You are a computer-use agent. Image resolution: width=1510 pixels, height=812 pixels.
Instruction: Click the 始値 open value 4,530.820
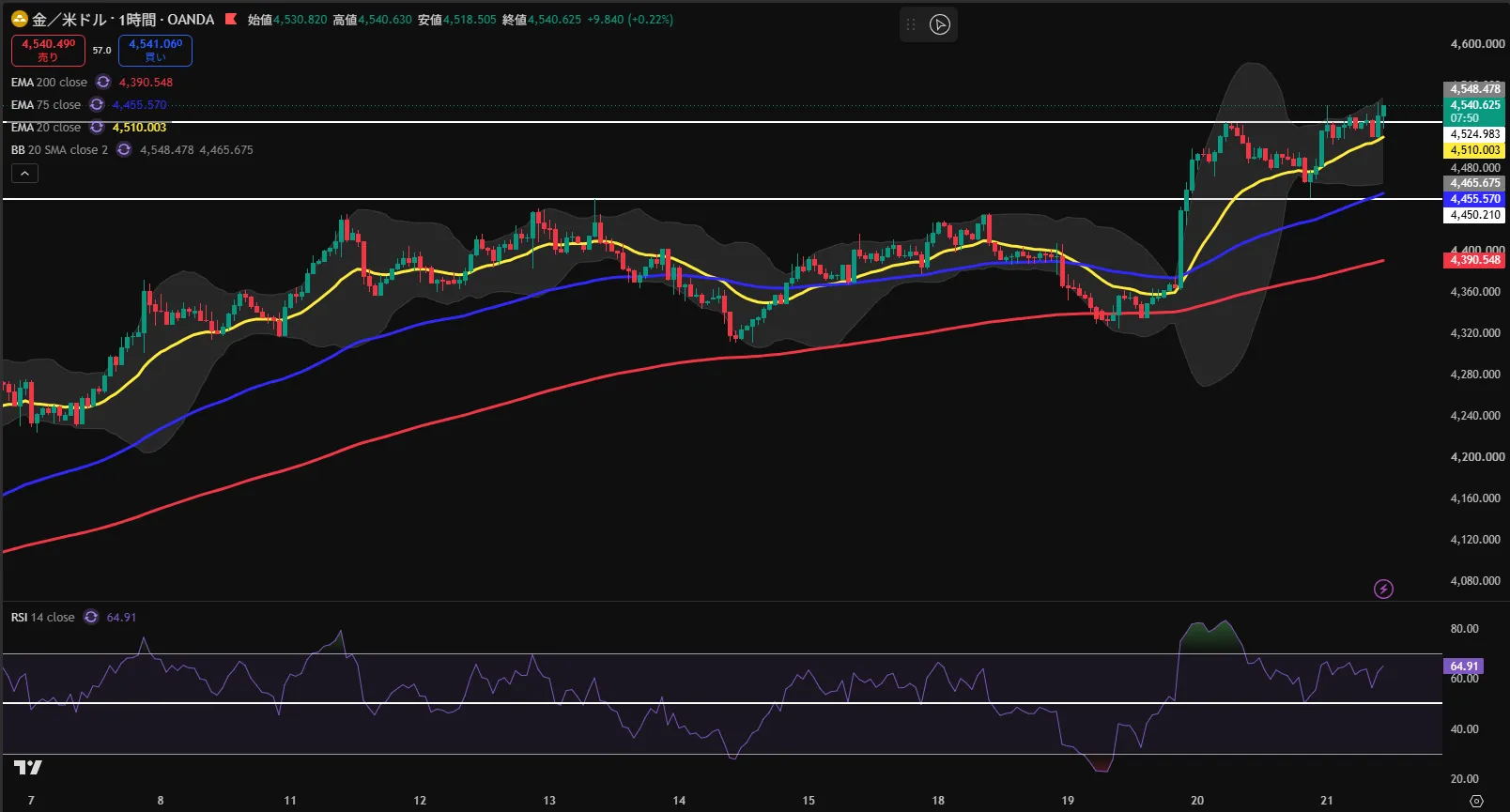point(300,20)
